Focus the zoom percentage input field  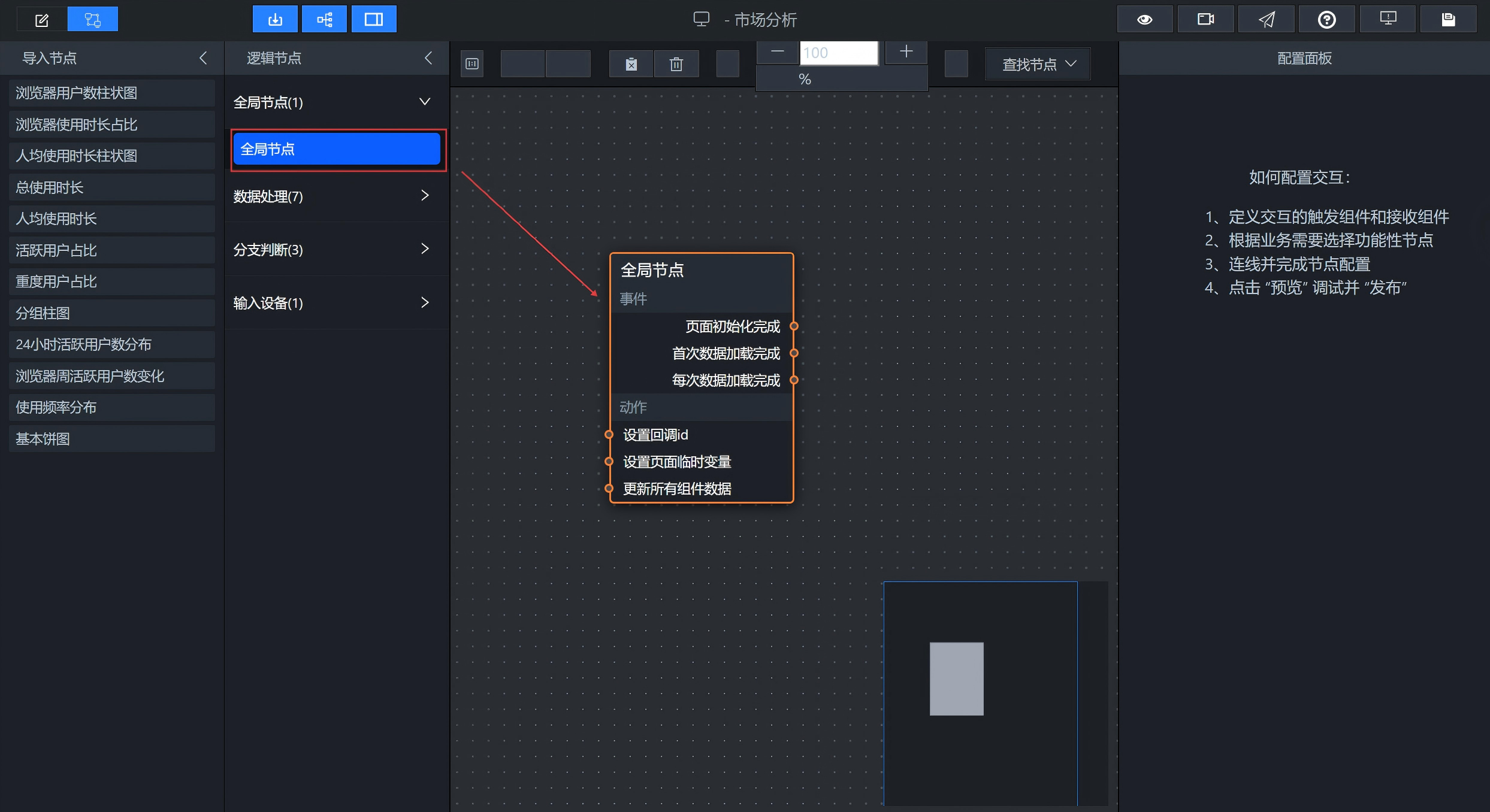(839, 53)
